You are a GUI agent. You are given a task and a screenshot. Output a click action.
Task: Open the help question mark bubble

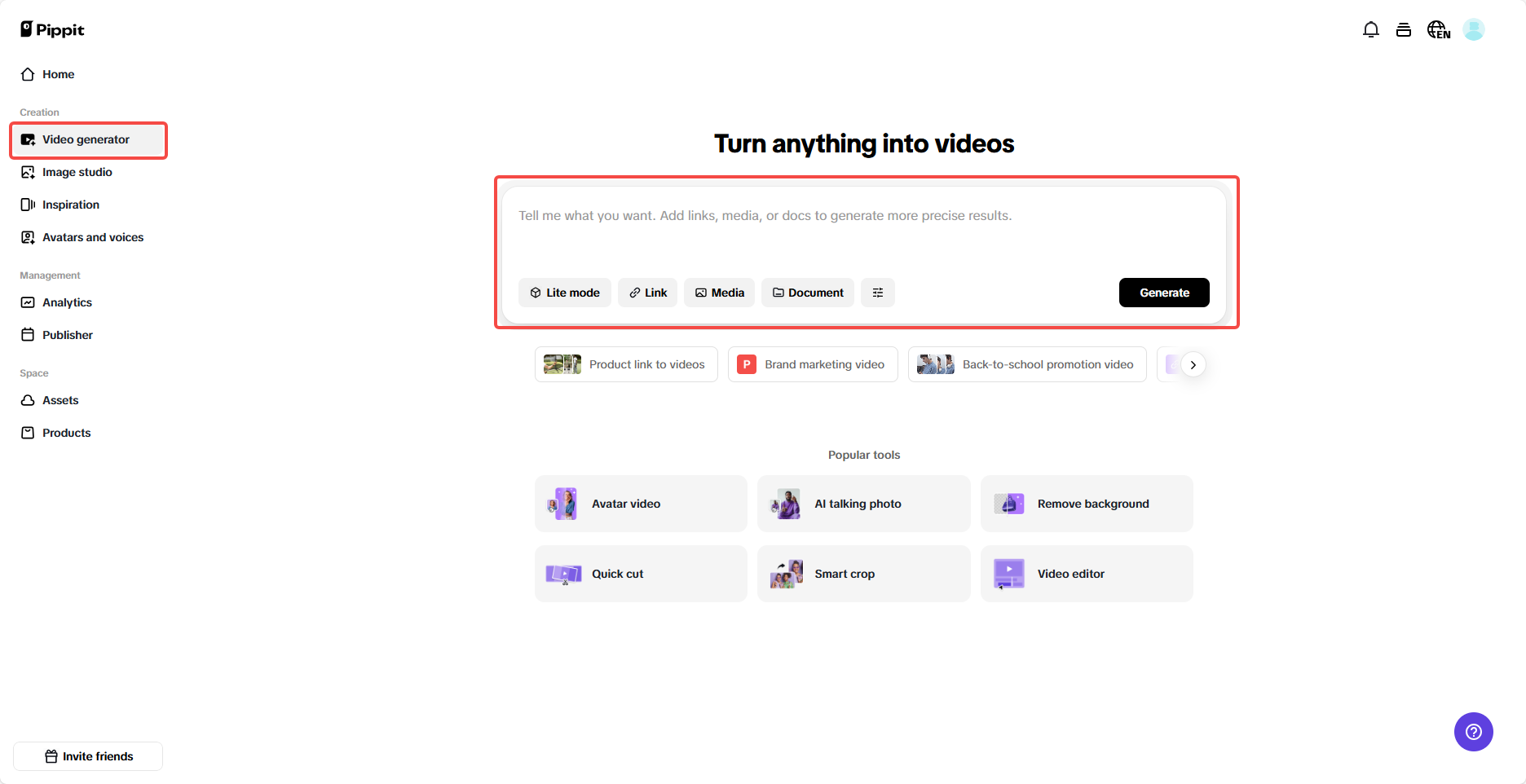[x=1473, y=732]
